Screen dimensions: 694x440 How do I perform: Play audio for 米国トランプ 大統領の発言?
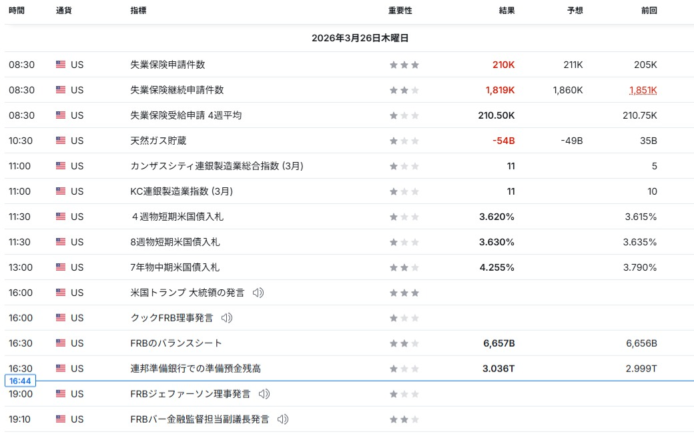258,292
